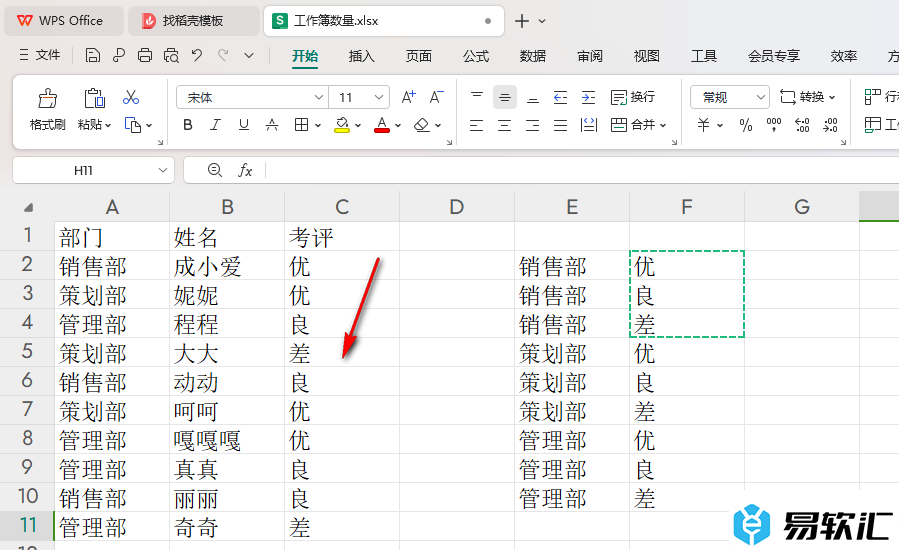Apply percent % style
Image resolution: width=899 pixels, height=550 pixels.
[x=745, y=125]
